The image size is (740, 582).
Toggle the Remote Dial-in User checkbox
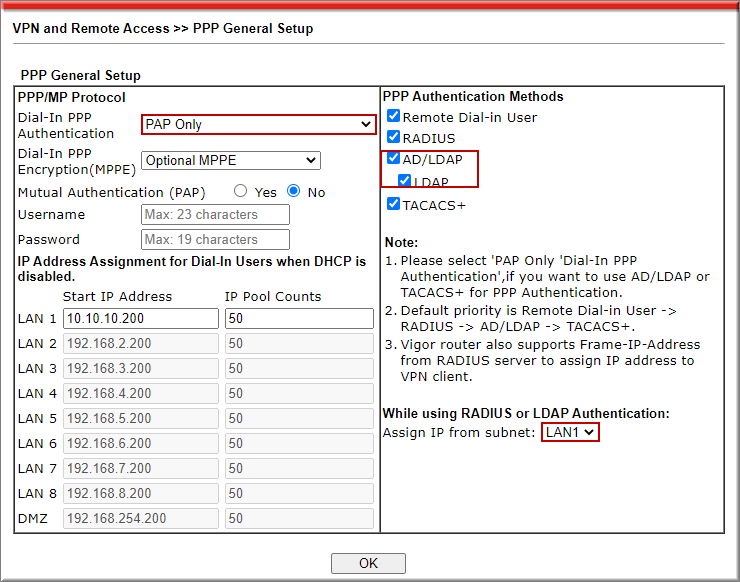pyautogui.click(x=393, y=116)
